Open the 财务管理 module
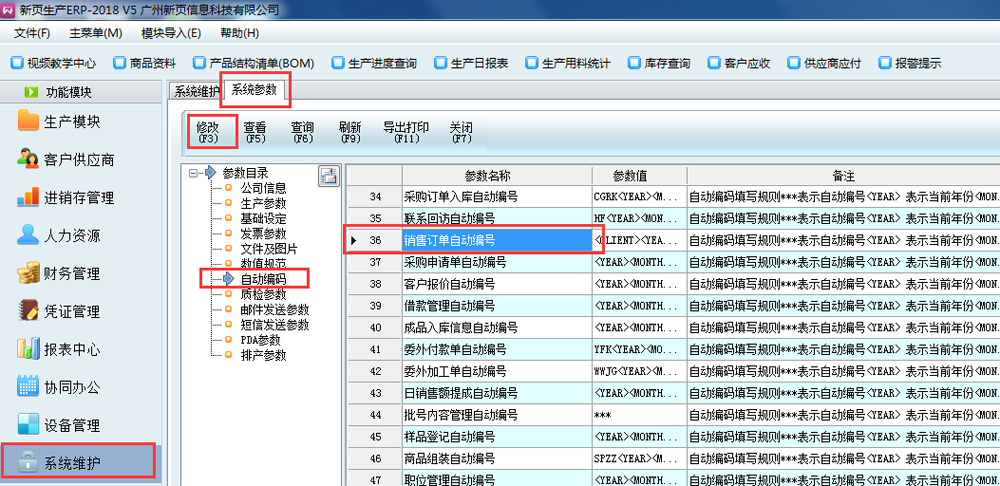This screenshot has height=486, width=1000. click(x=72, y=274)
